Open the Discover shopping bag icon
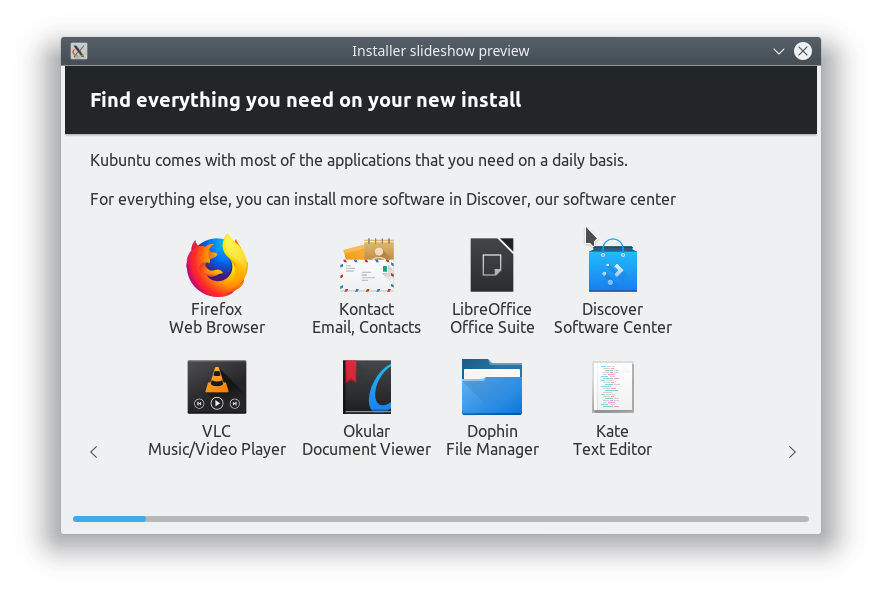The height and width of the screenshot is (595, 882). point(613,265)
